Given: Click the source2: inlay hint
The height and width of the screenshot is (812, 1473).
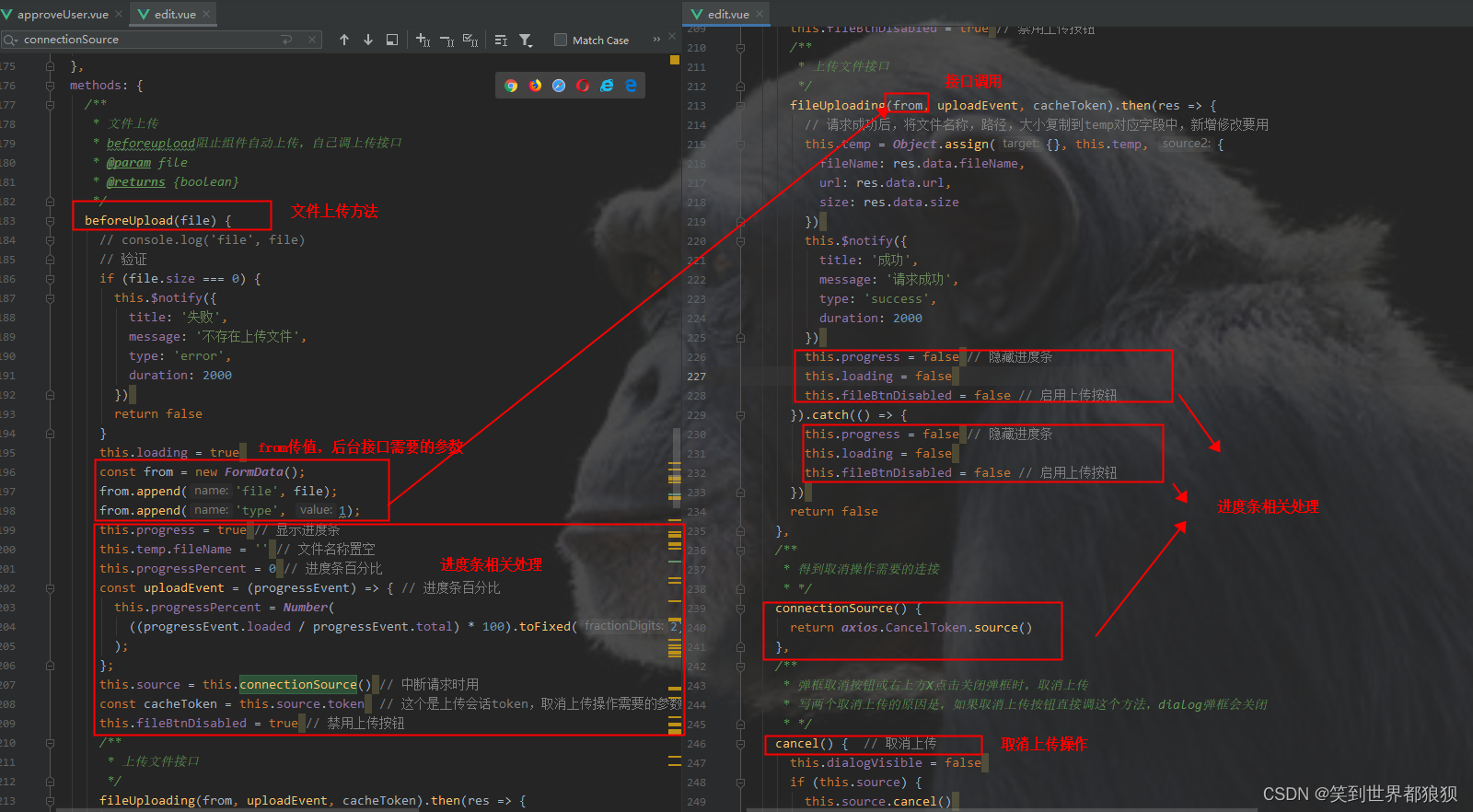Looking at the screenshot, I should 1185,144.
